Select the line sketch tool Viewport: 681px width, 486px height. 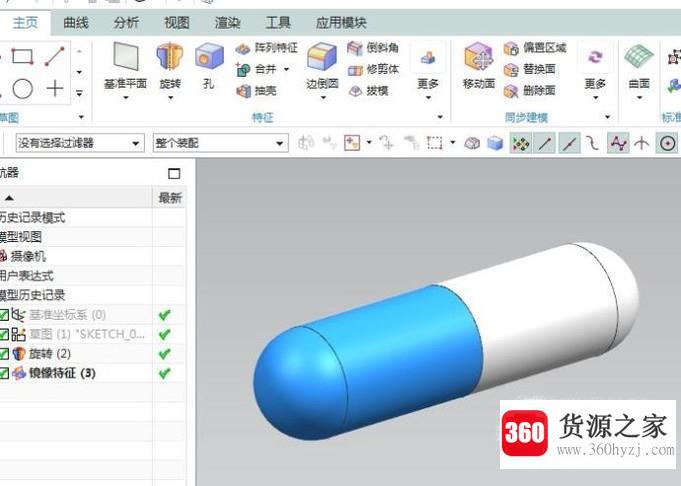pyautogui.click(x=55, y=57)
